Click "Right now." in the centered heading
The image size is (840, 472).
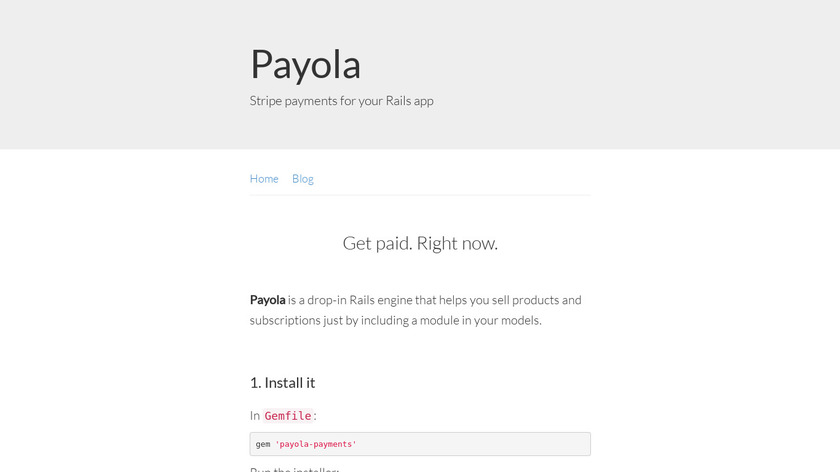click(x=457, y=243)
